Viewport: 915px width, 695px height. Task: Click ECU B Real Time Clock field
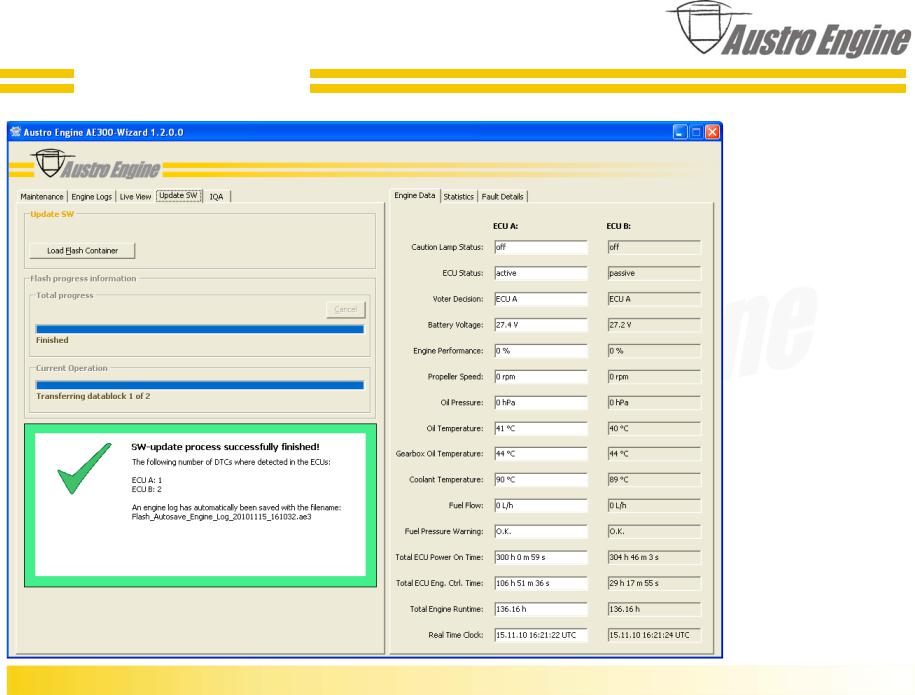click(x=654, y=635)
